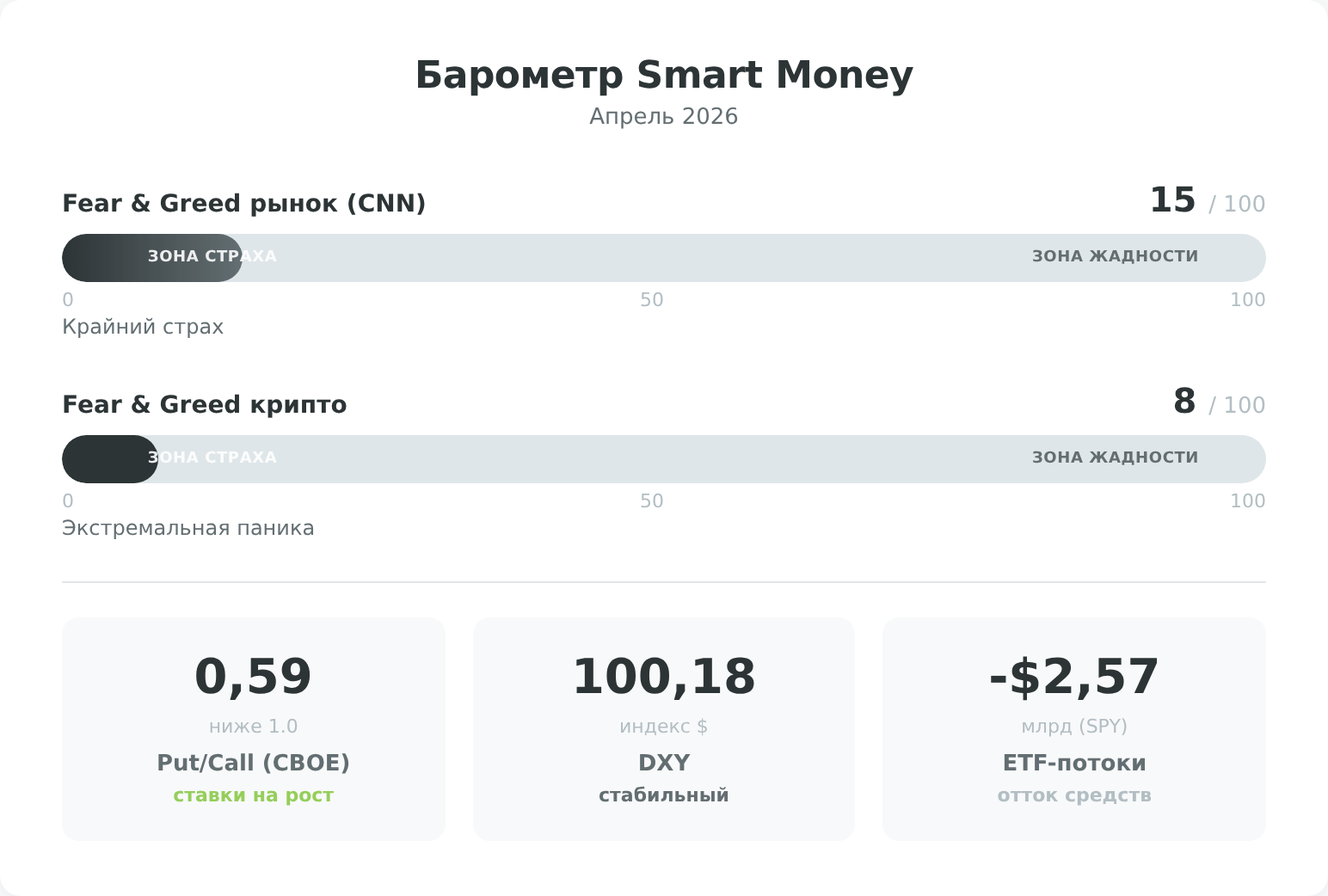Click the "Fear & Greed рынок (CNN)" heading

click(243, 204)
